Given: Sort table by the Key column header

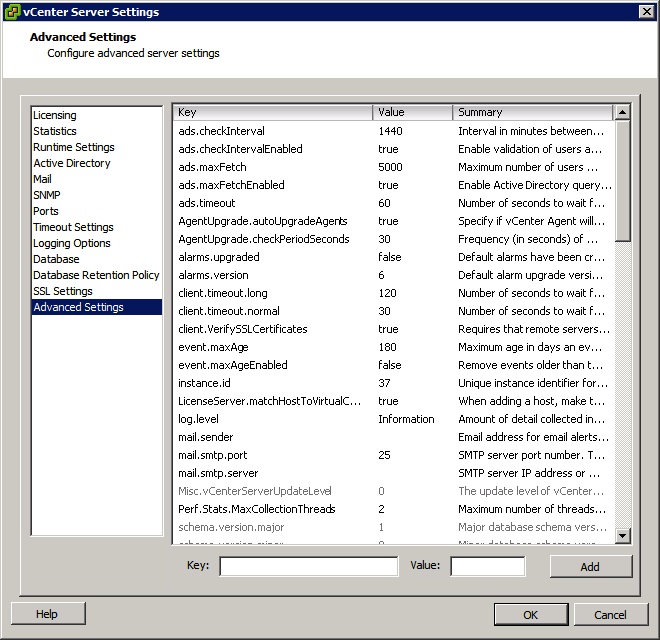Looking at the screenshot, I should (x=273, y=112).
